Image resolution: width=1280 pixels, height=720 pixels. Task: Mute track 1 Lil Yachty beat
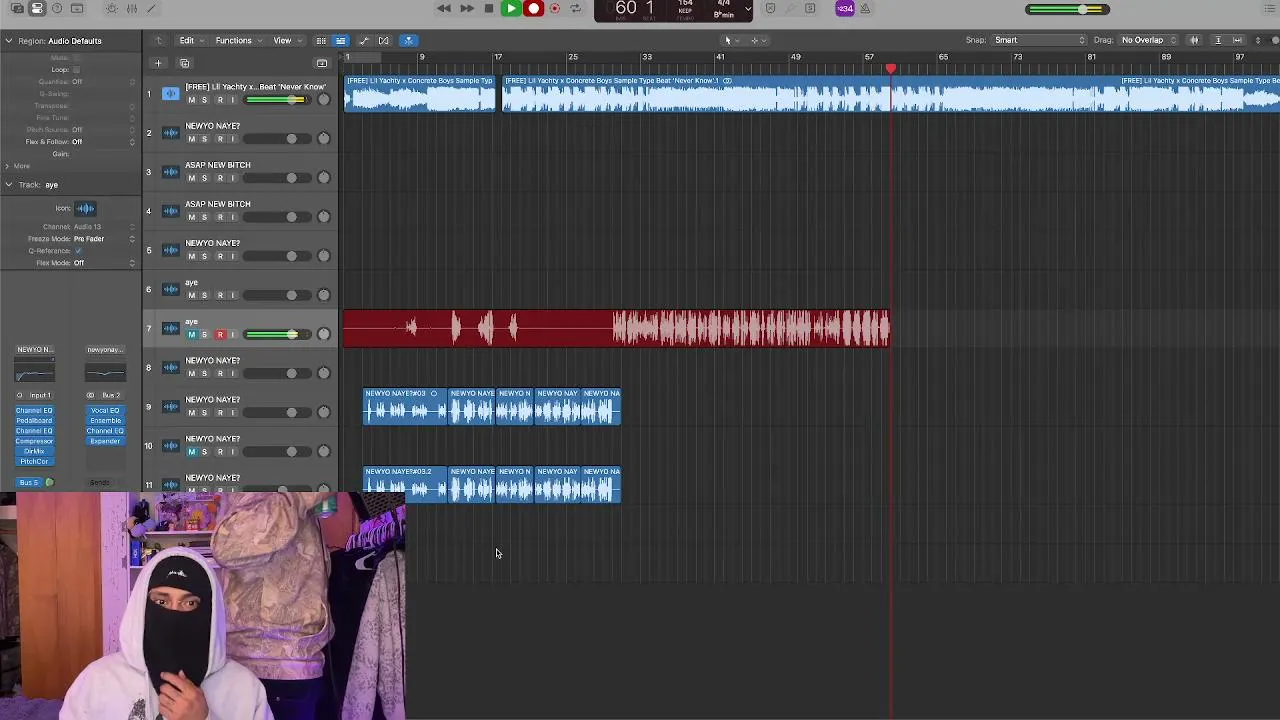point(191,100)
